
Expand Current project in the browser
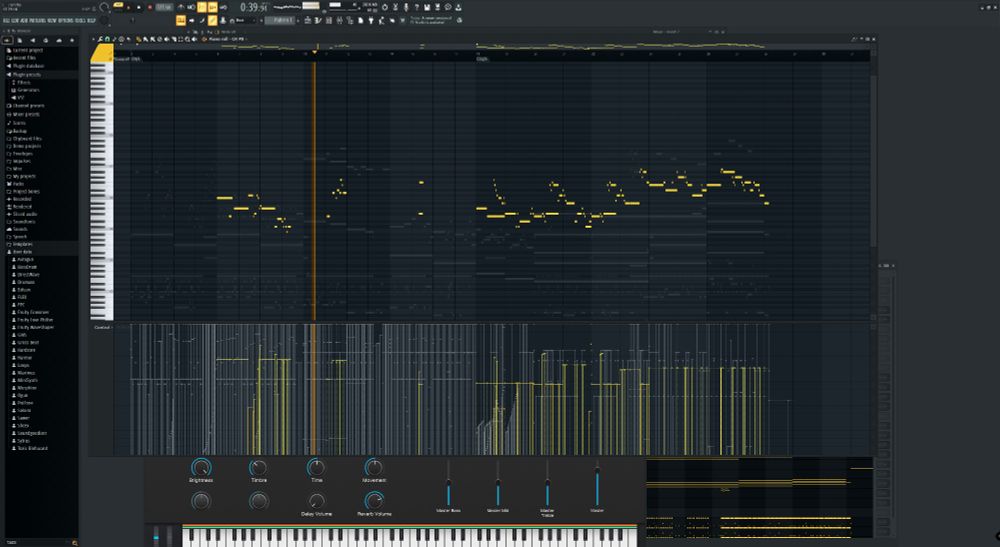(27, 50)
